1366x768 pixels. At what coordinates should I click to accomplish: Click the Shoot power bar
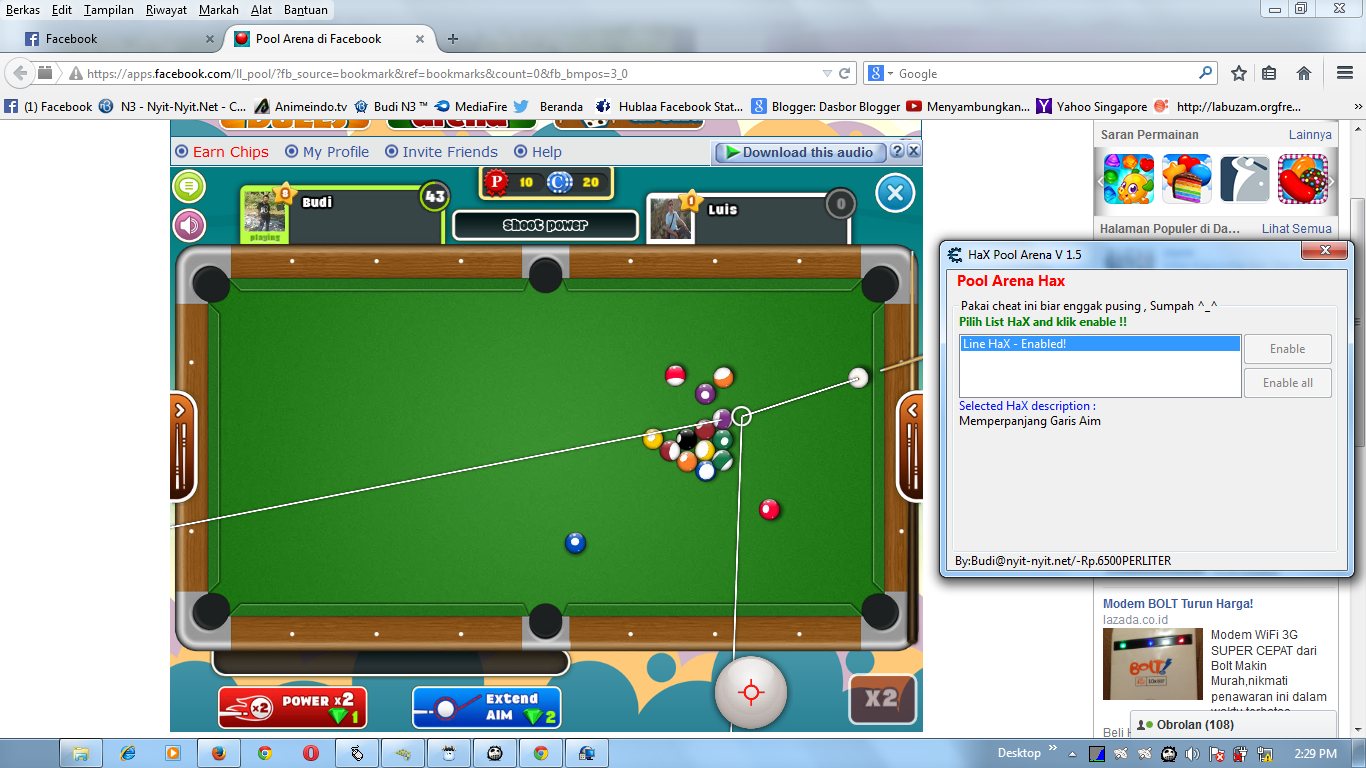coord(545,226)
